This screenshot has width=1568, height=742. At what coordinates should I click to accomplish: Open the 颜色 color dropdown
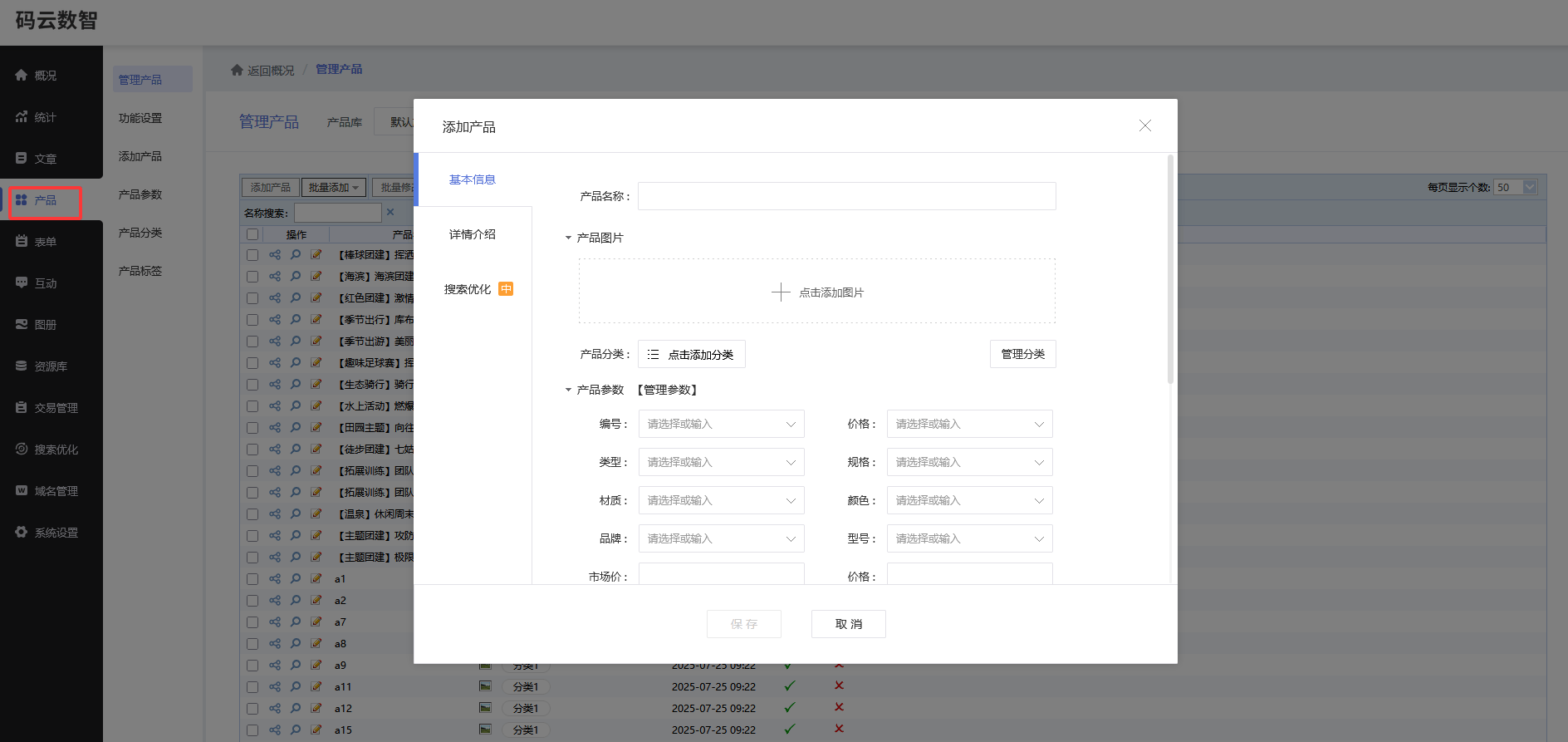(969, 500)
